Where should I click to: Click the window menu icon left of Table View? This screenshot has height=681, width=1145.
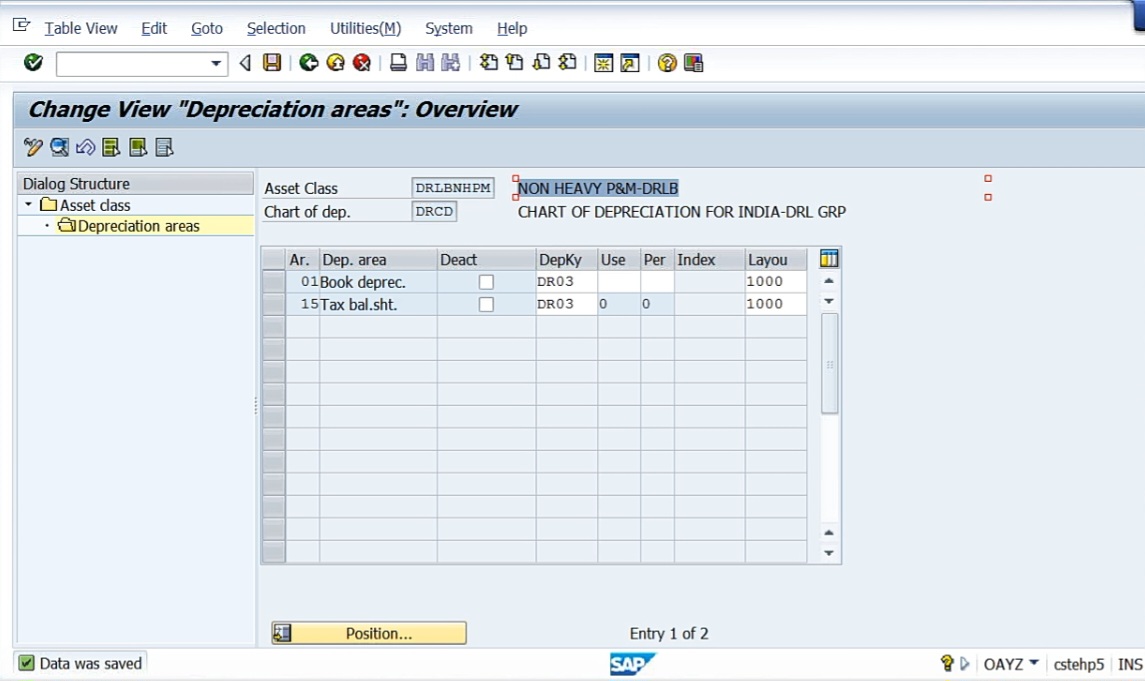[x=21, y=26]
